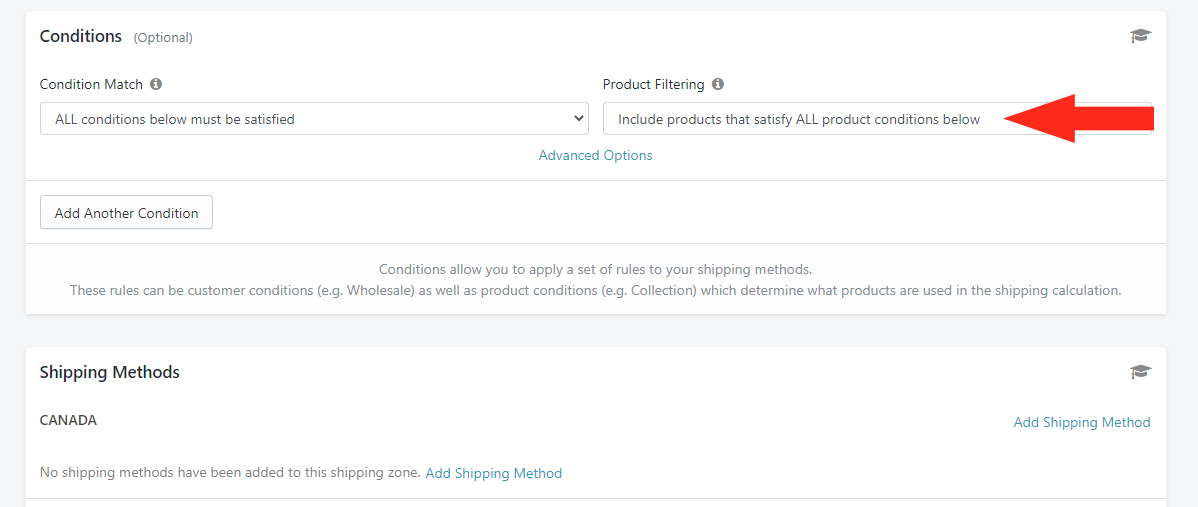The height and width of the screenshot is (507, 1198).
Task: Open the Shipping Methods graduation cap icon
Action: click(x=1140, y=372)
